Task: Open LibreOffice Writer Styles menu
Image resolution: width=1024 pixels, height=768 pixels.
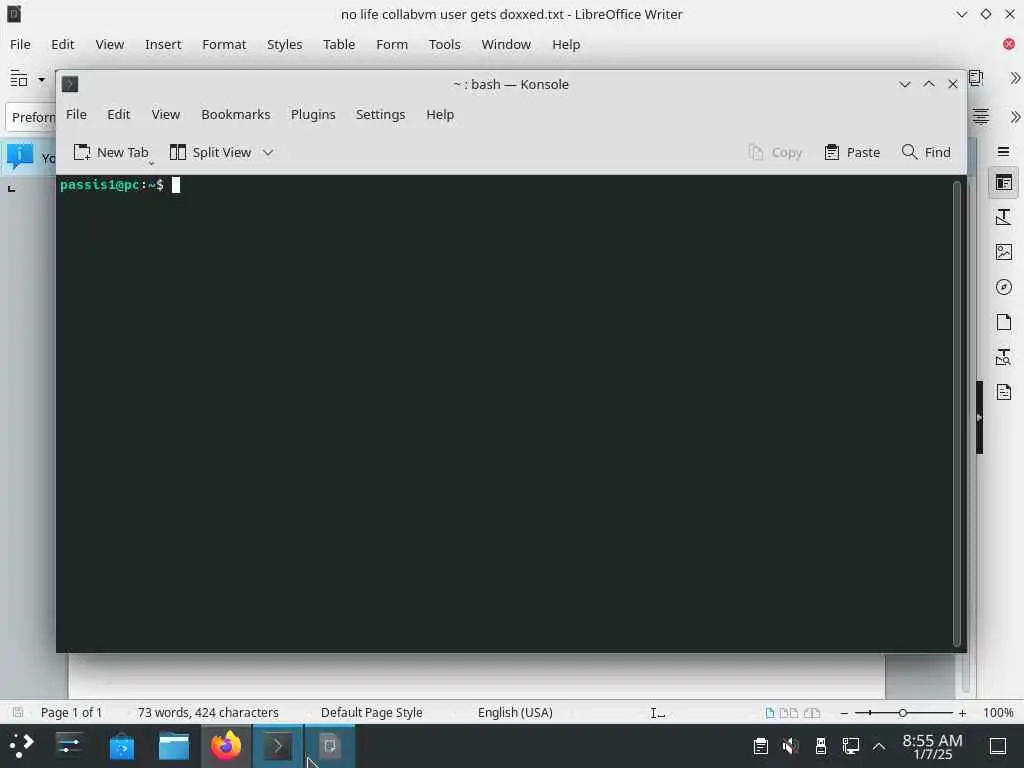Action: point(284,44)
